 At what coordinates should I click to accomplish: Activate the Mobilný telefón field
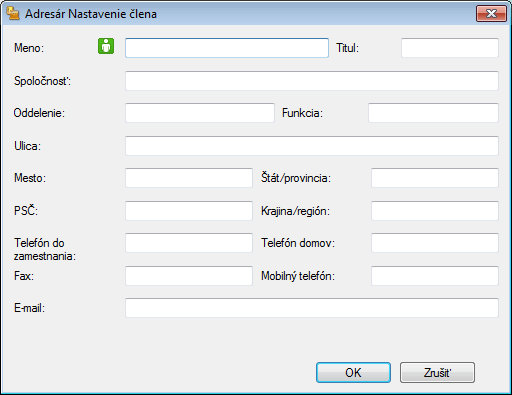point(435,276)
